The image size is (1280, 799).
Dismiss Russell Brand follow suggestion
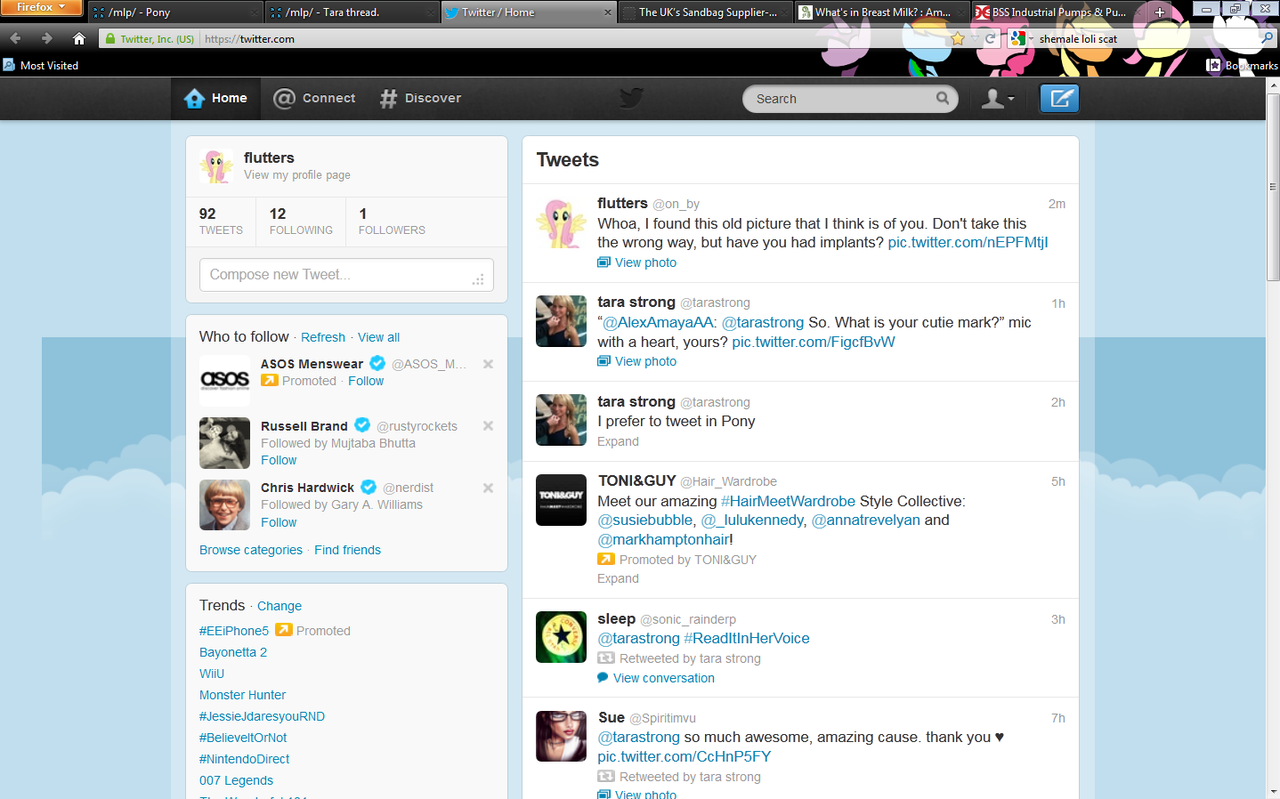click(x=488, y=426)
